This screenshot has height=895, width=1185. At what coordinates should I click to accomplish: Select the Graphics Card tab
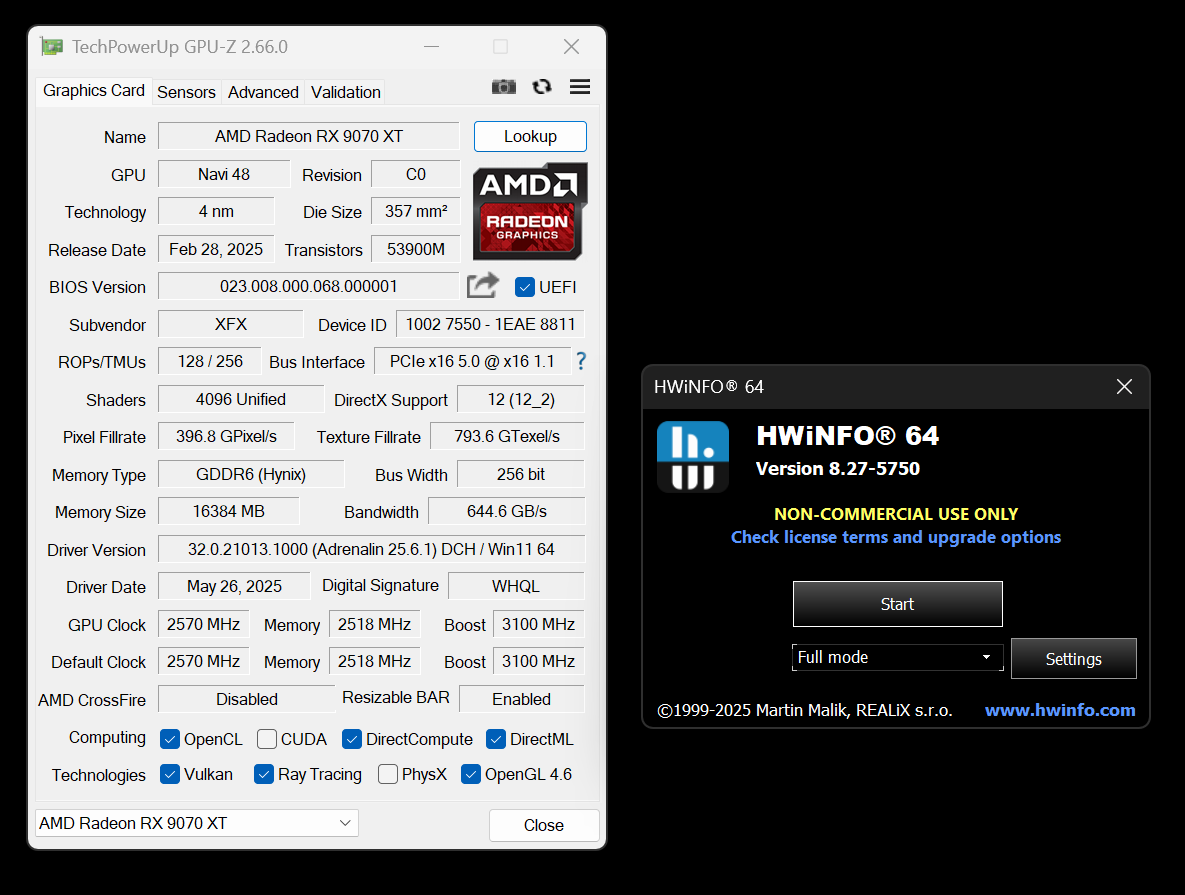[94, 91]
